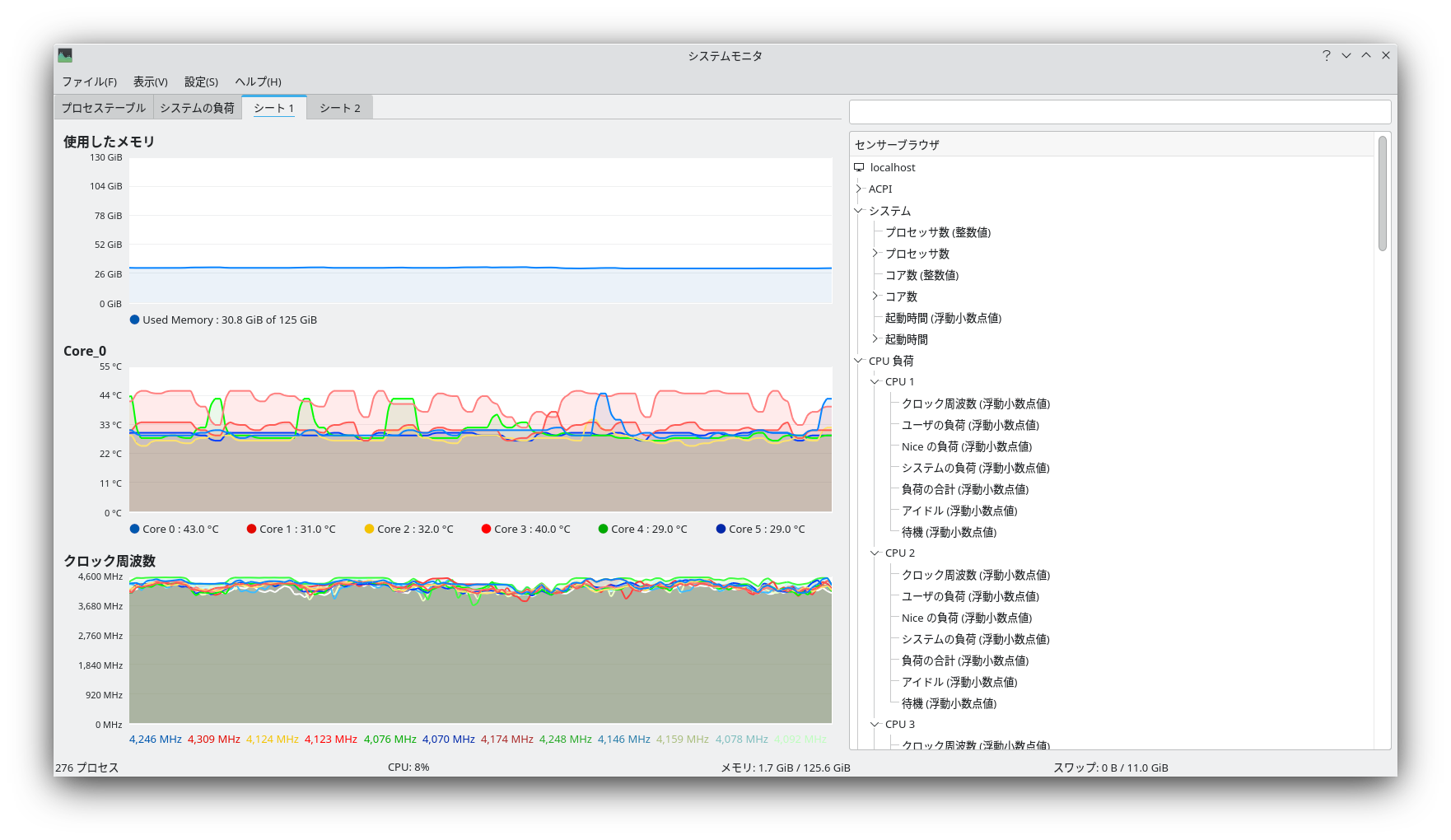The height and width of the screenshot is (840, 1451).
Task: Collapse the CPU 1 tree node
Action: [875, 382]
